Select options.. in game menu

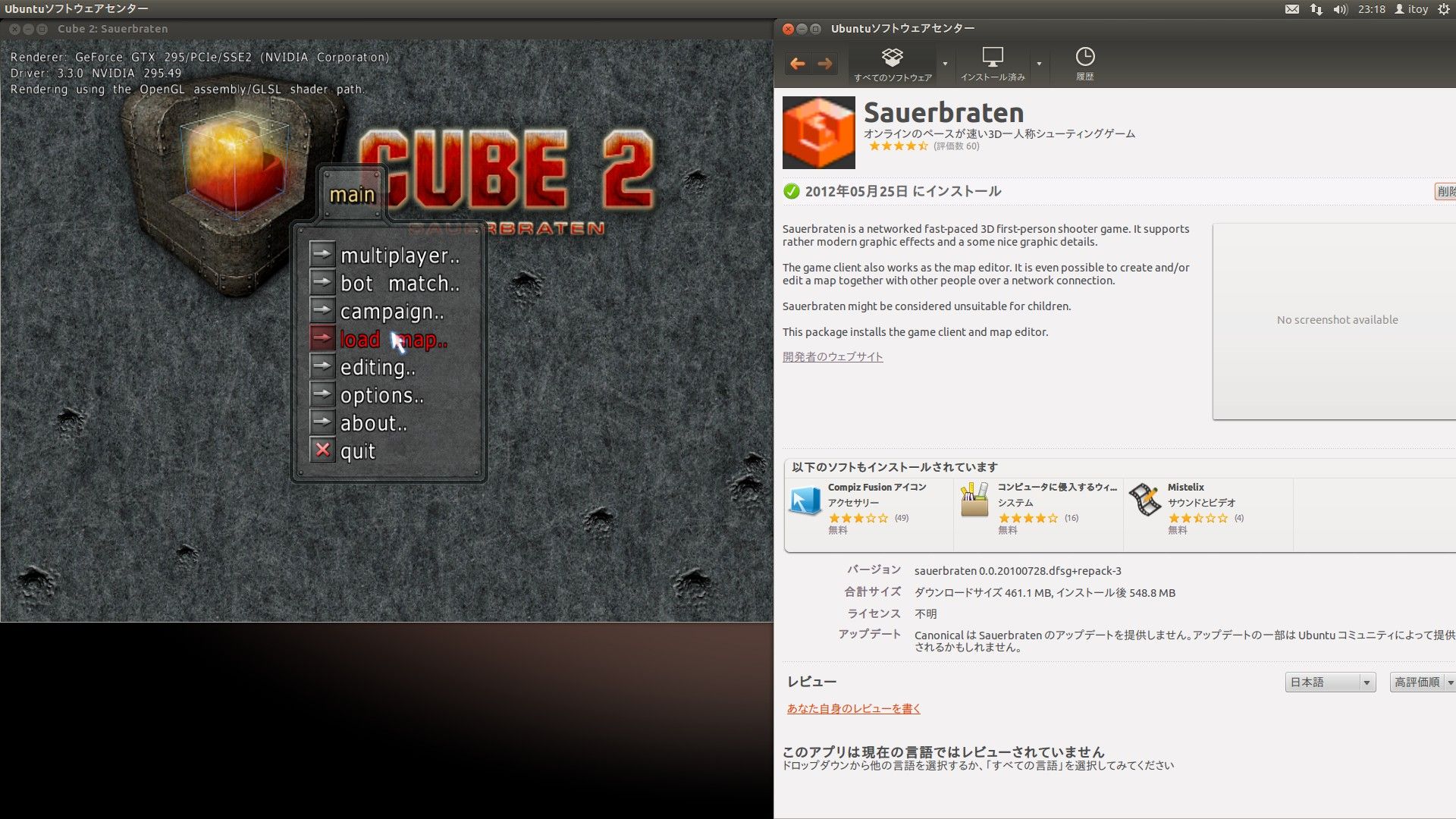[x=381, y=396]
